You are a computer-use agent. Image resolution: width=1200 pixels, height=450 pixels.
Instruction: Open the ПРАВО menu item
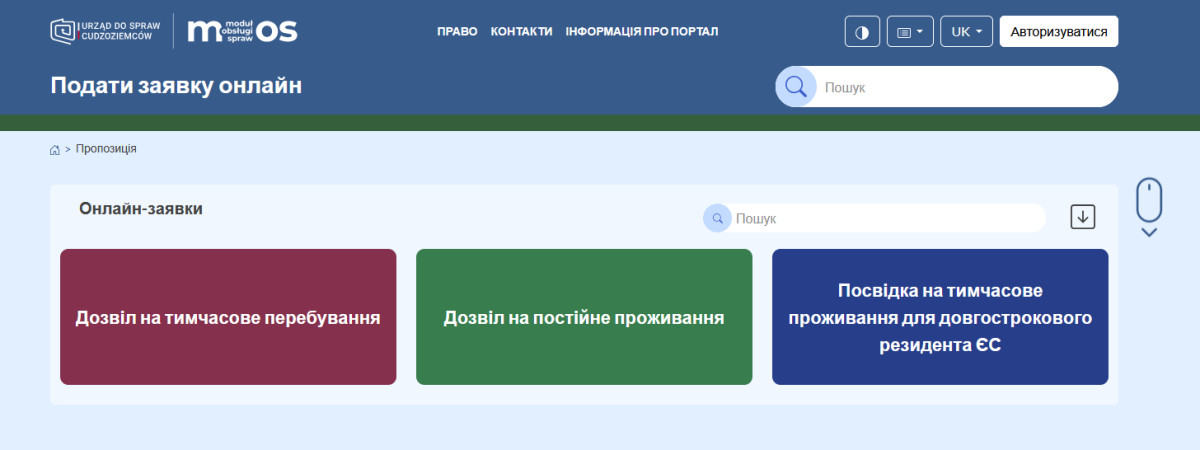pyautogui.click(x=457, y=31)
